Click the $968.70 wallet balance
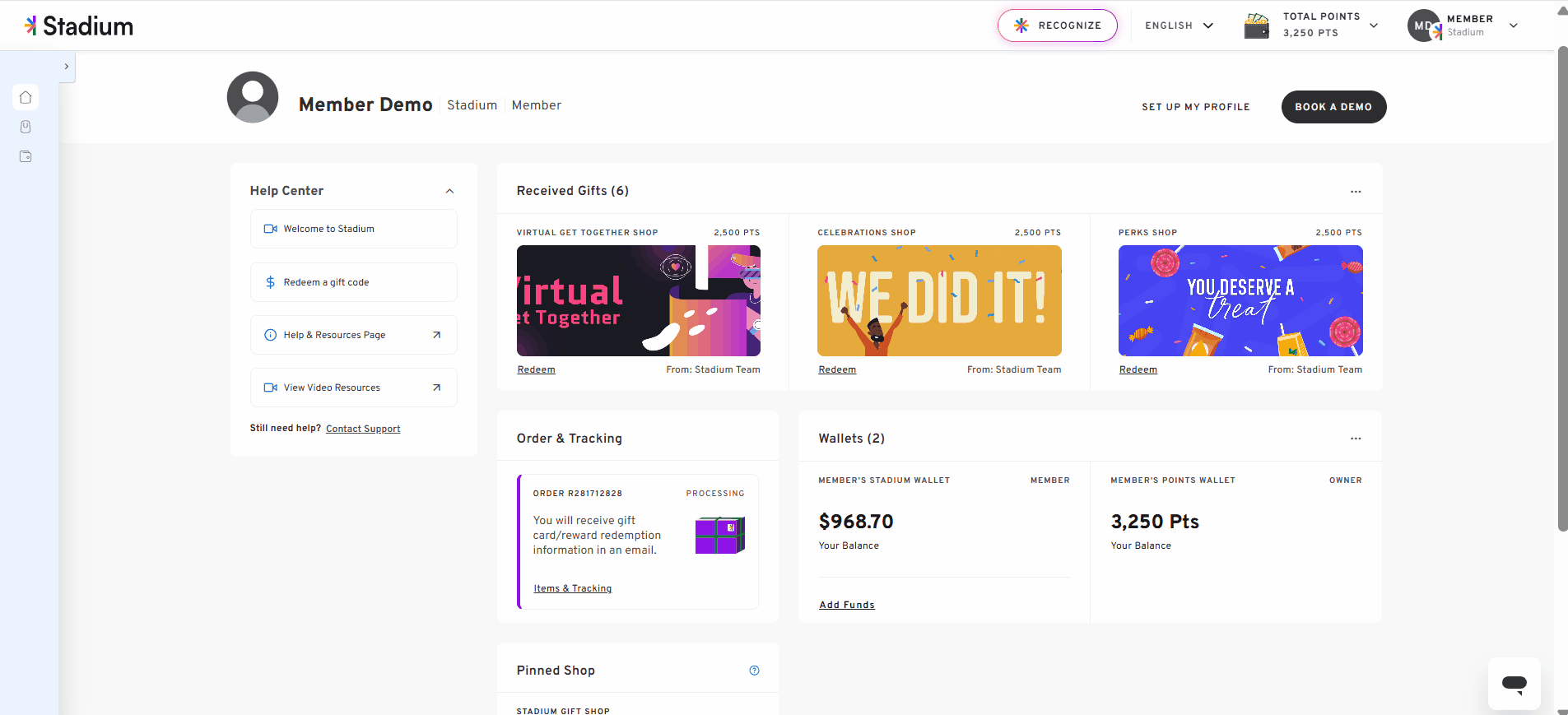Viewport: 1568px width, 715px height. (856, 522)
